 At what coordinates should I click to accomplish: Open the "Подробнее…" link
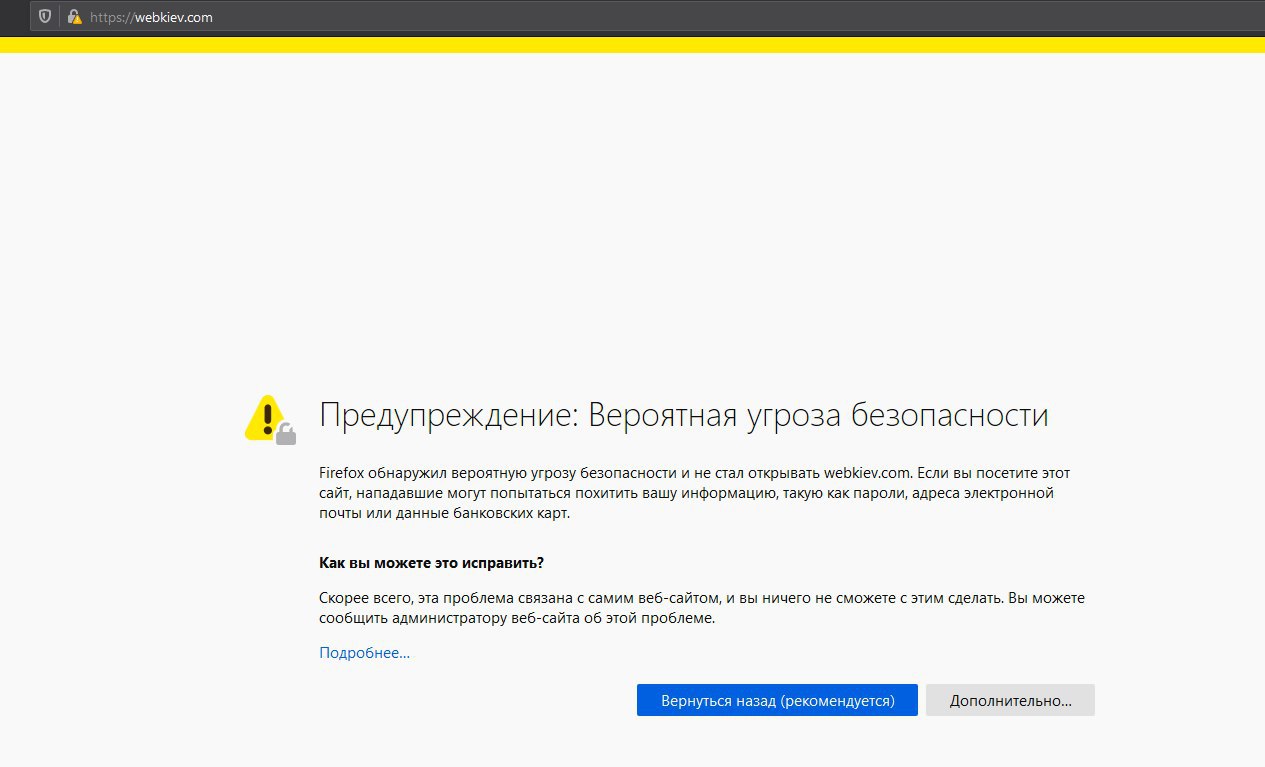[365, 653]
